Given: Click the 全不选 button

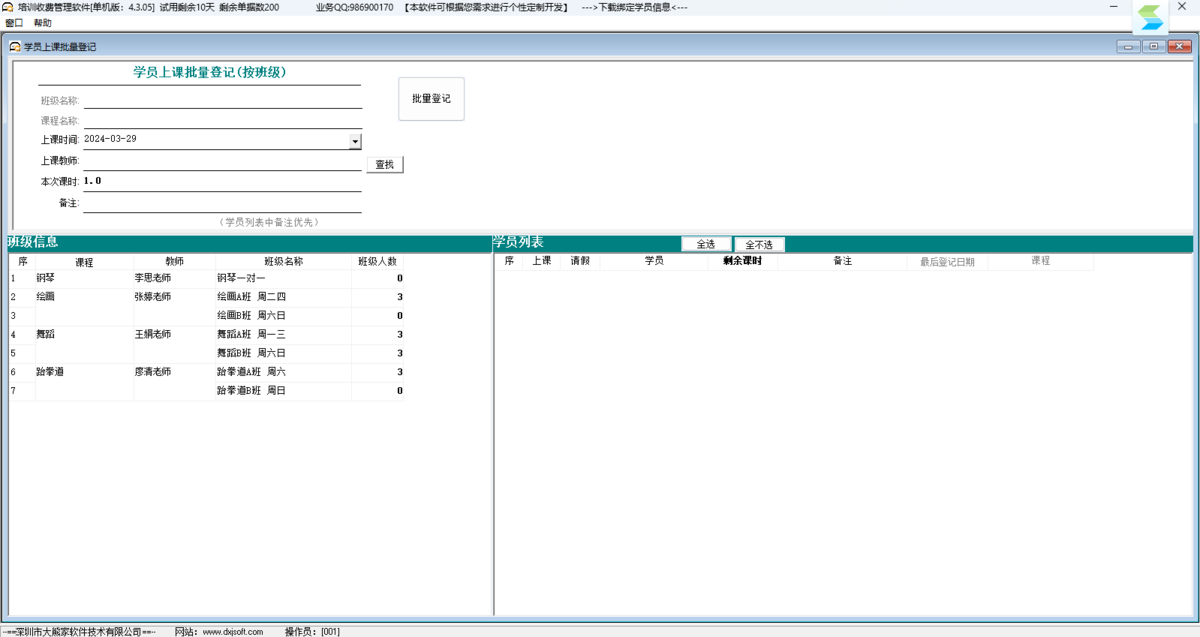Looking at the screenshot, I should [759, 244].
